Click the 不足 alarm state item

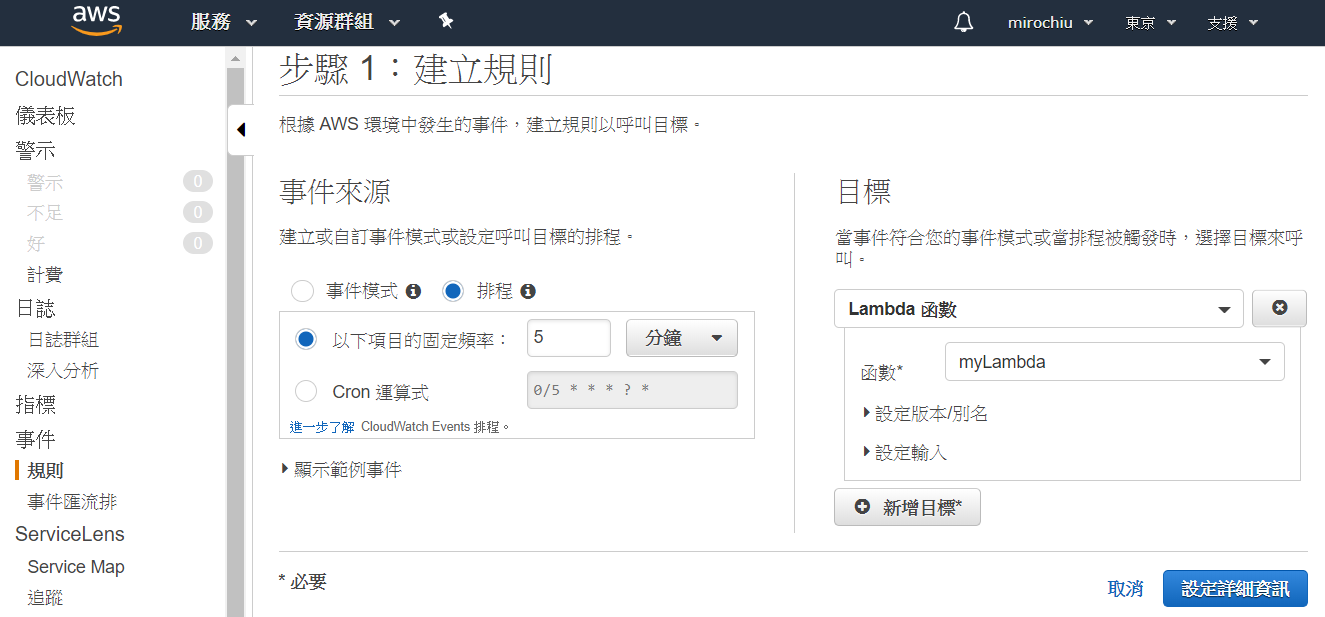[45, 213]
